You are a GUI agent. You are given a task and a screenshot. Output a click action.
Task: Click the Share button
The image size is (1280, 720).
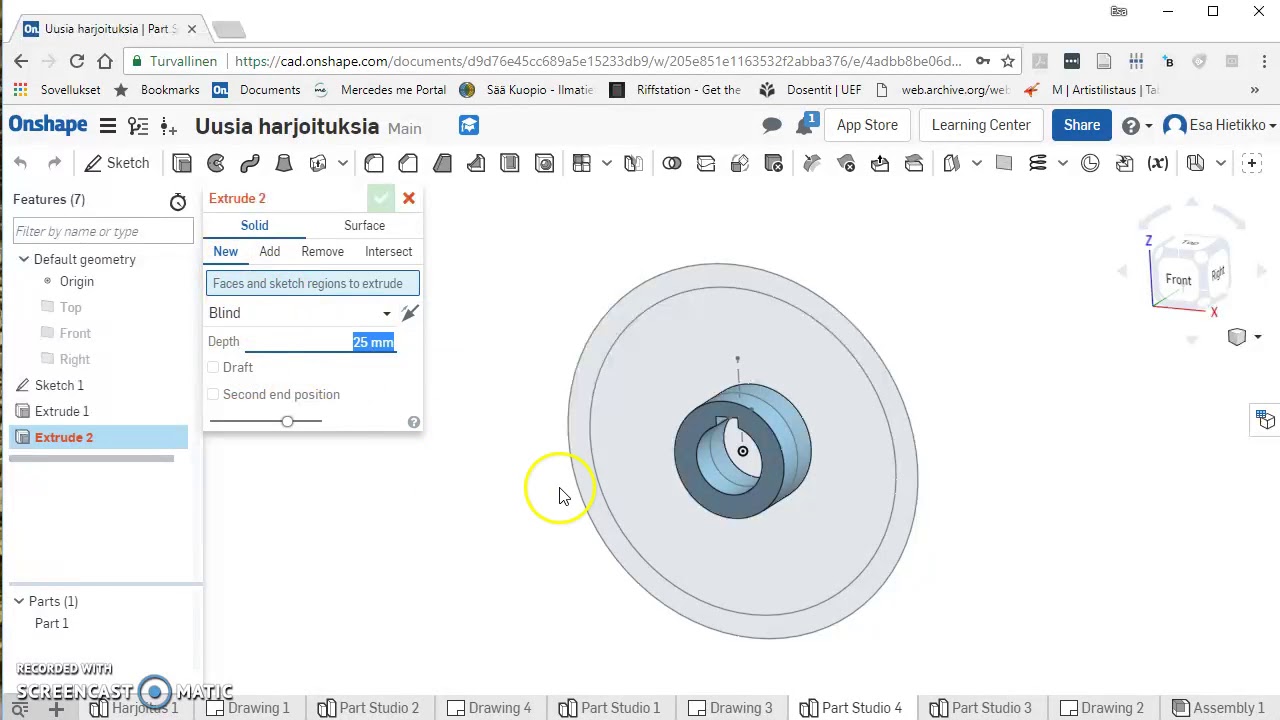pyautogui.click(x=1082, y=125)
